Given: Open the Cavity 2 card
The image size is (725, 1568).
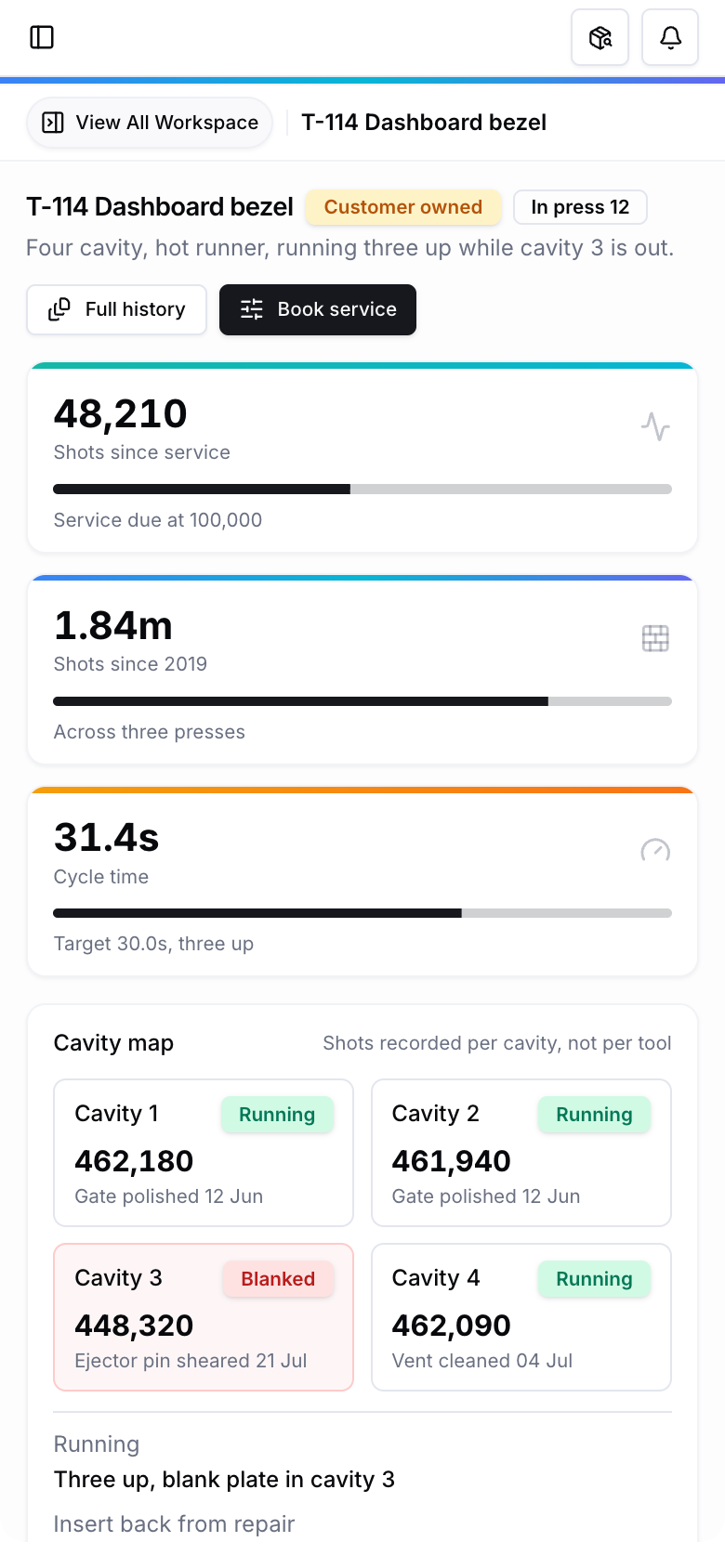Looking at the screenshot, I should pyautogui.click(x=521, y=1153).
